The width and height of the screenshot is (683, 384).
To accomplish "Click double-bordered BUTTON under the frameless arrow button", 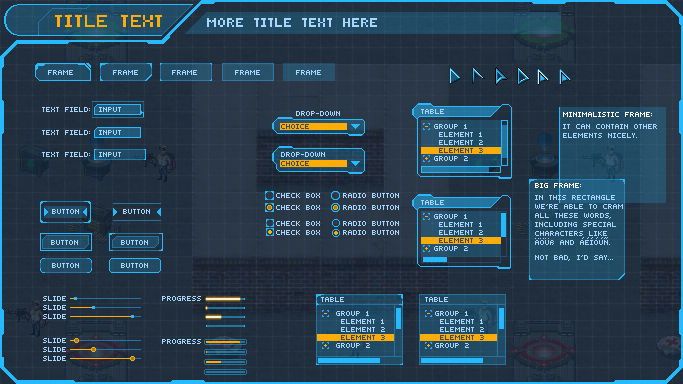I will [x=135, y=243].
